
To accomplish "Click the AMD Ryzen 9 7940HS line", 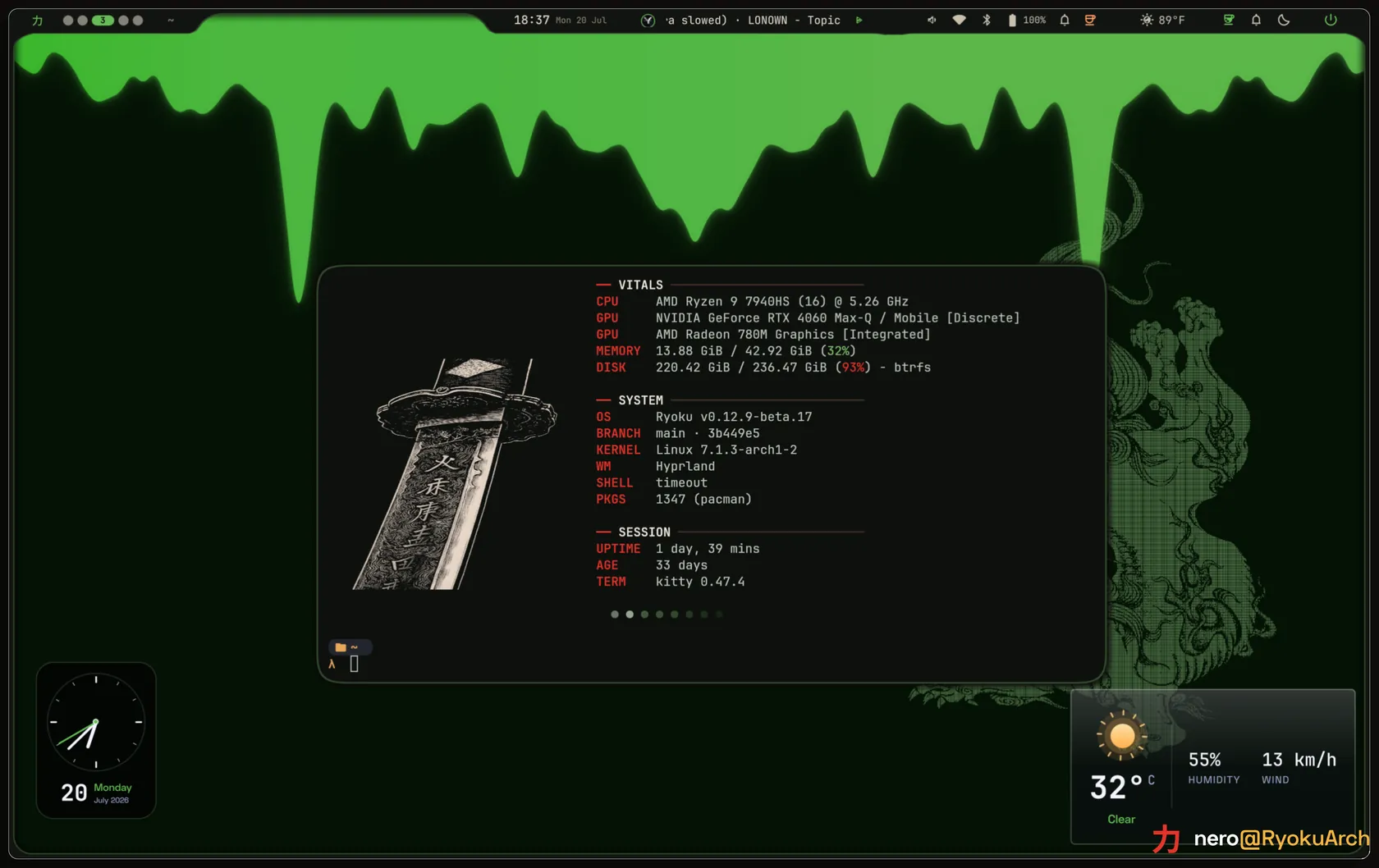I will click(x=781, y=301).
